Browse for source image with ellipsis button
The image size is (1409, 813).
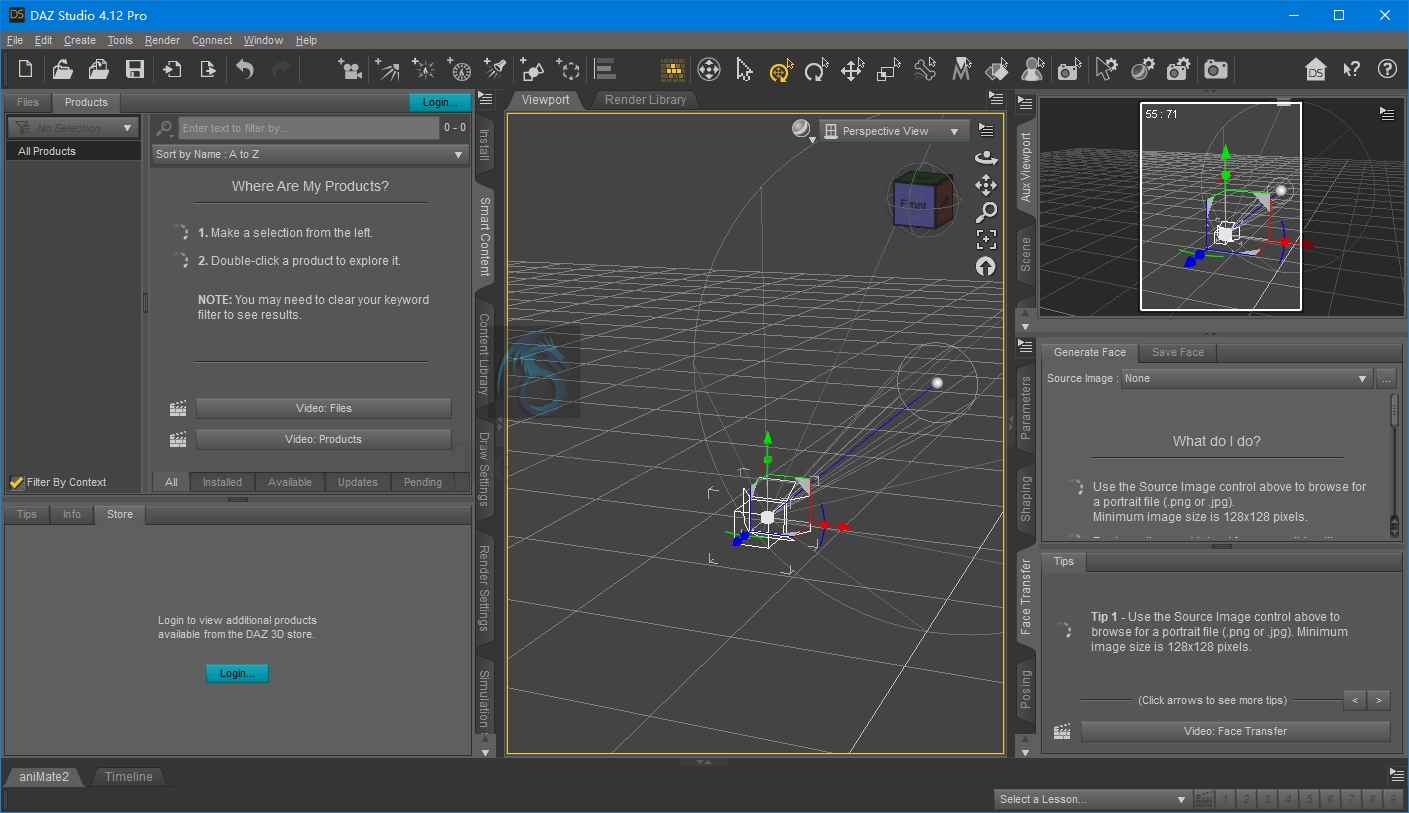click(1385, 378)
